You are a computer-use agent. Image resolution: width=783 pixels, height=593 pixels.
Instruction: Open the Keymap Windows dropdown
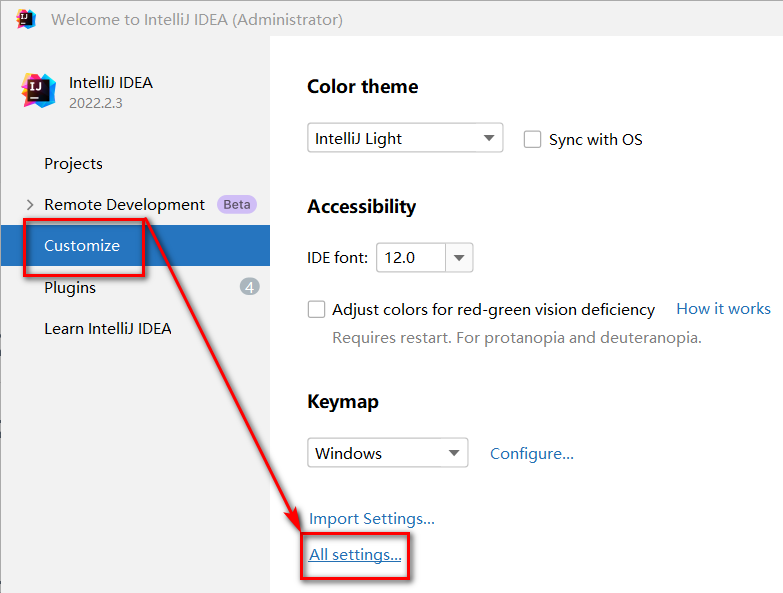[387, 453]
